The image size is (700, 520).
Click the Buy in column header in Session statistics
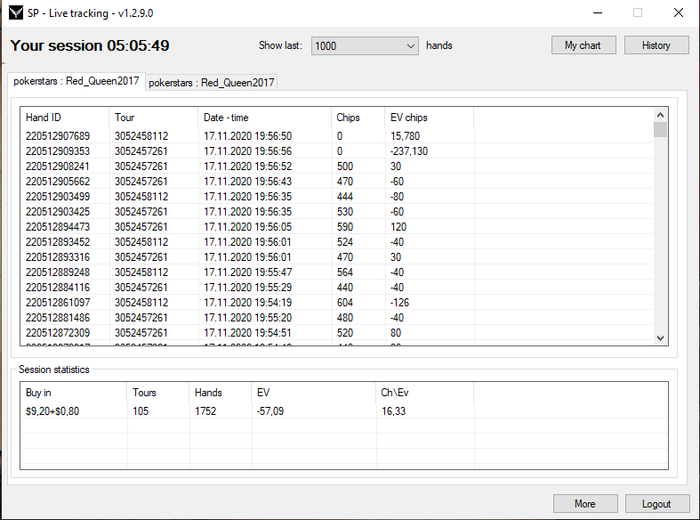pyautogui.click(x=74, y=392)
